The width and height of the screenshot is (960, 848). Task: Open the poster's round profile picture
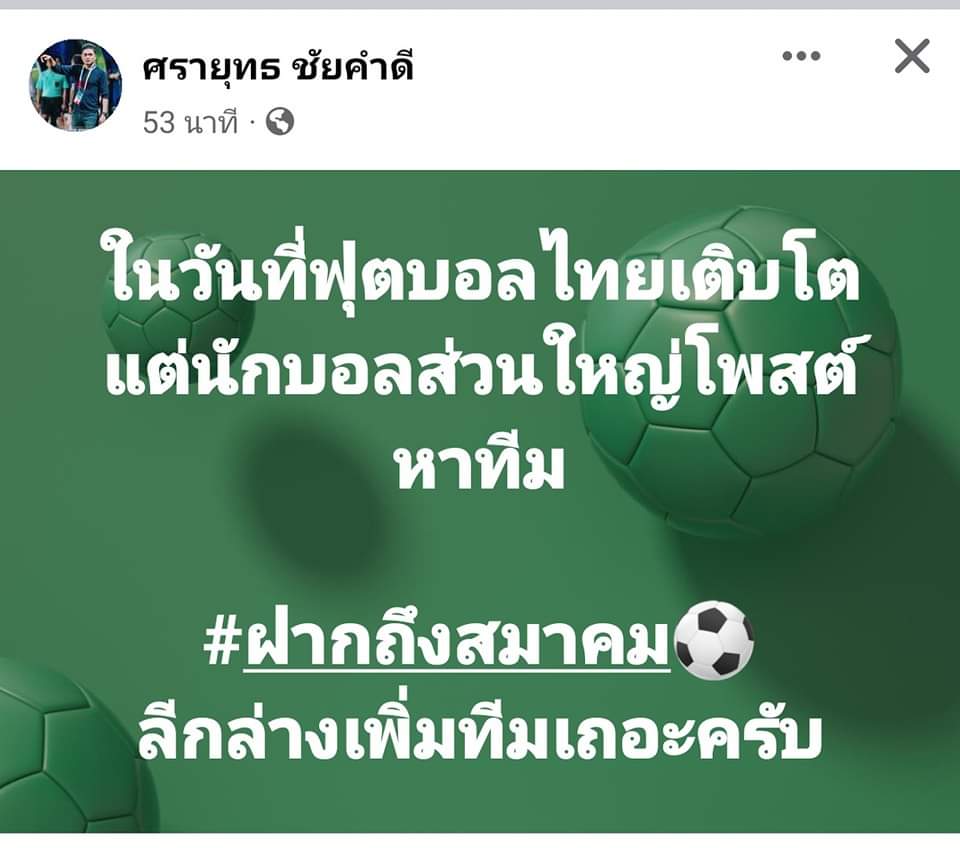[75, 85]
